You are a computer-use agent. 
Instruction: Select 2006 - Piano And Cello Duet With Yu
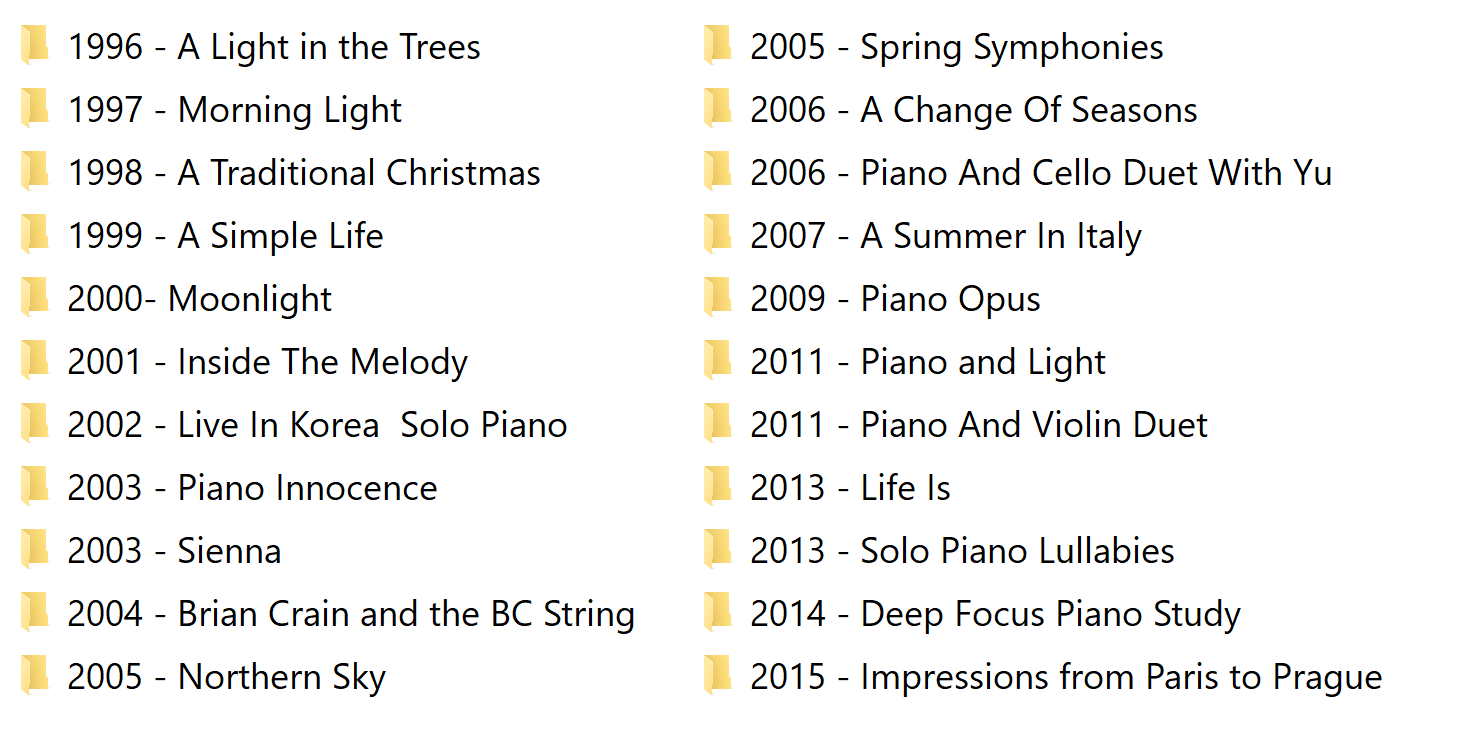click(x=1041, y=173)
